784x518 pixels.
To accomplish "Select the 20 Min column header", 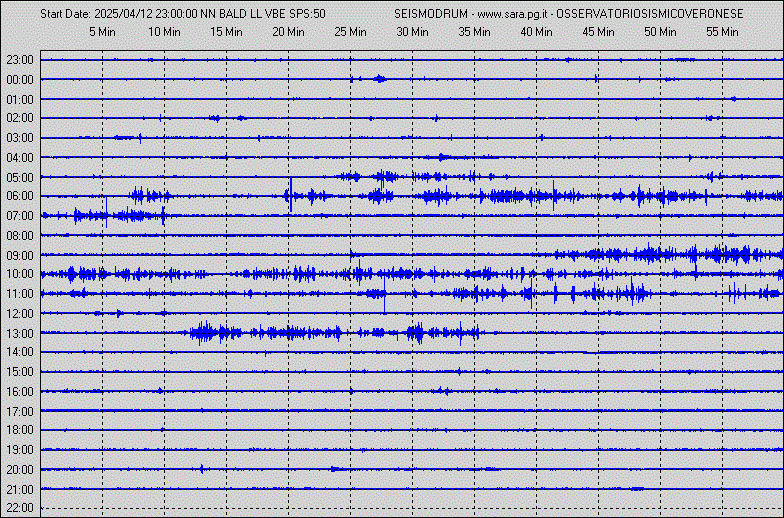I will point(288,32).
